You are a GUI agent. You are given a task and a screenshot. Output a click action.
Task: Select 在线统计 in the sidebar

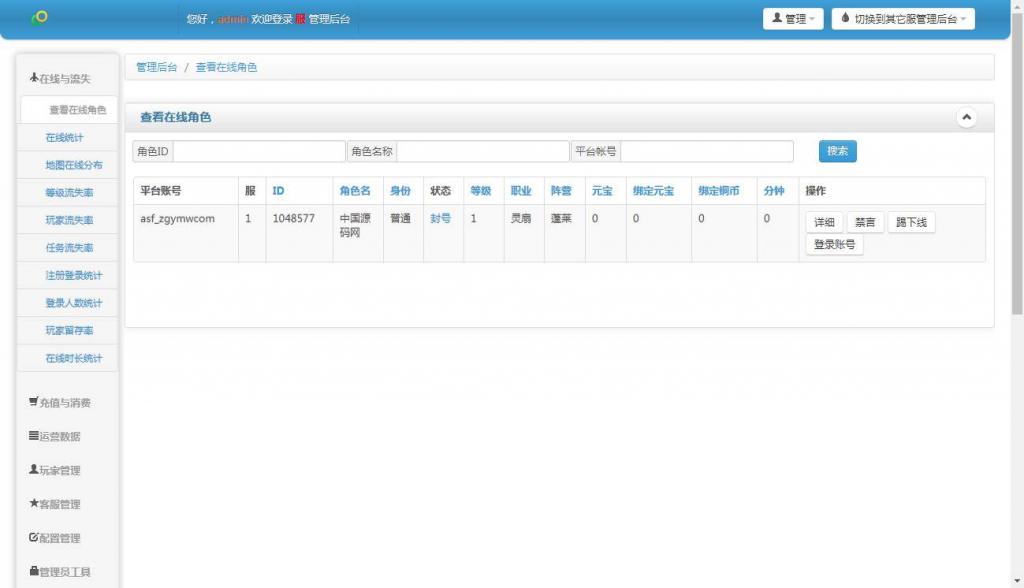(x=65, y=137)
